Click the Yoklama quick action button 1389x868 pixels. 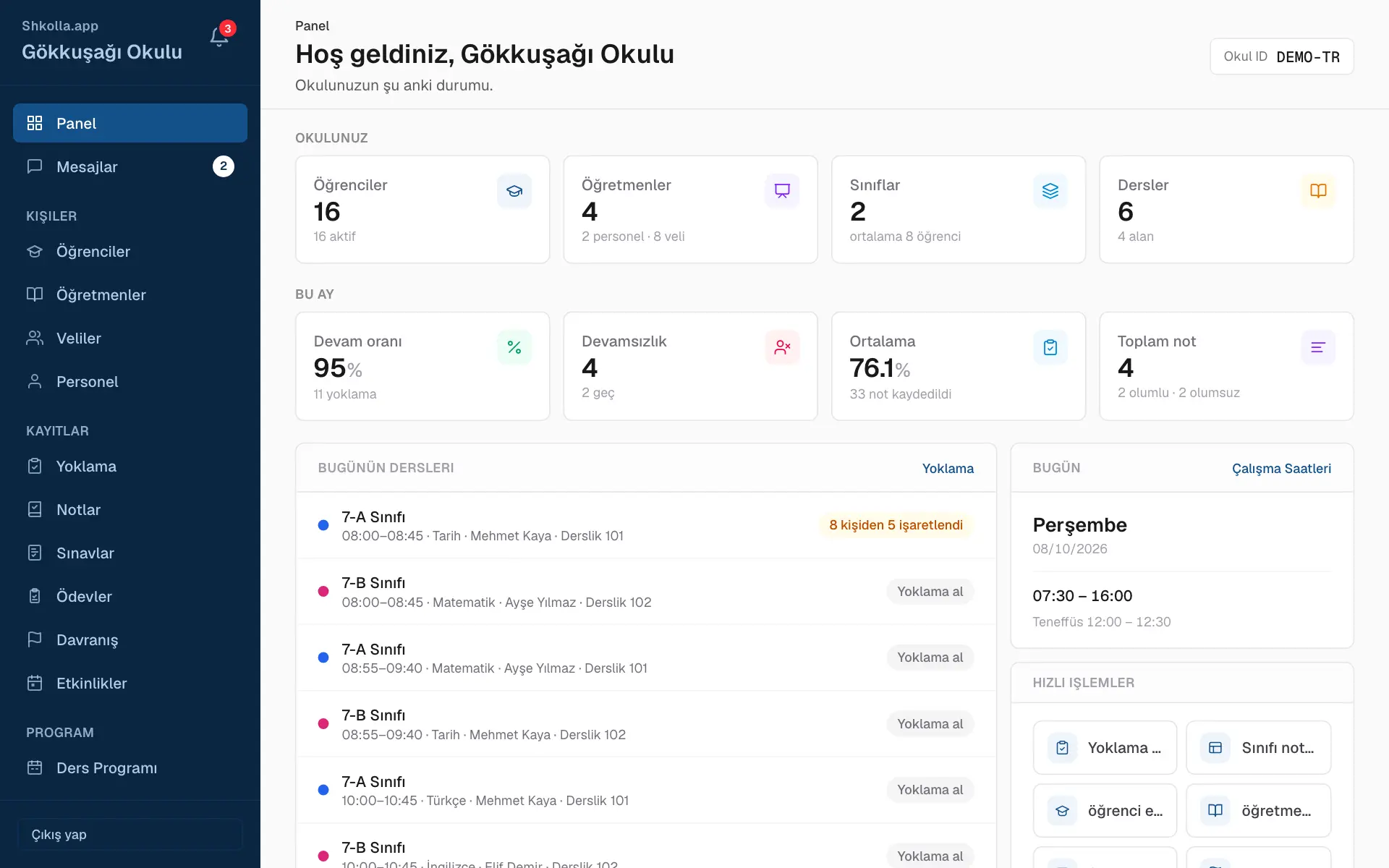coord(1105,747)
